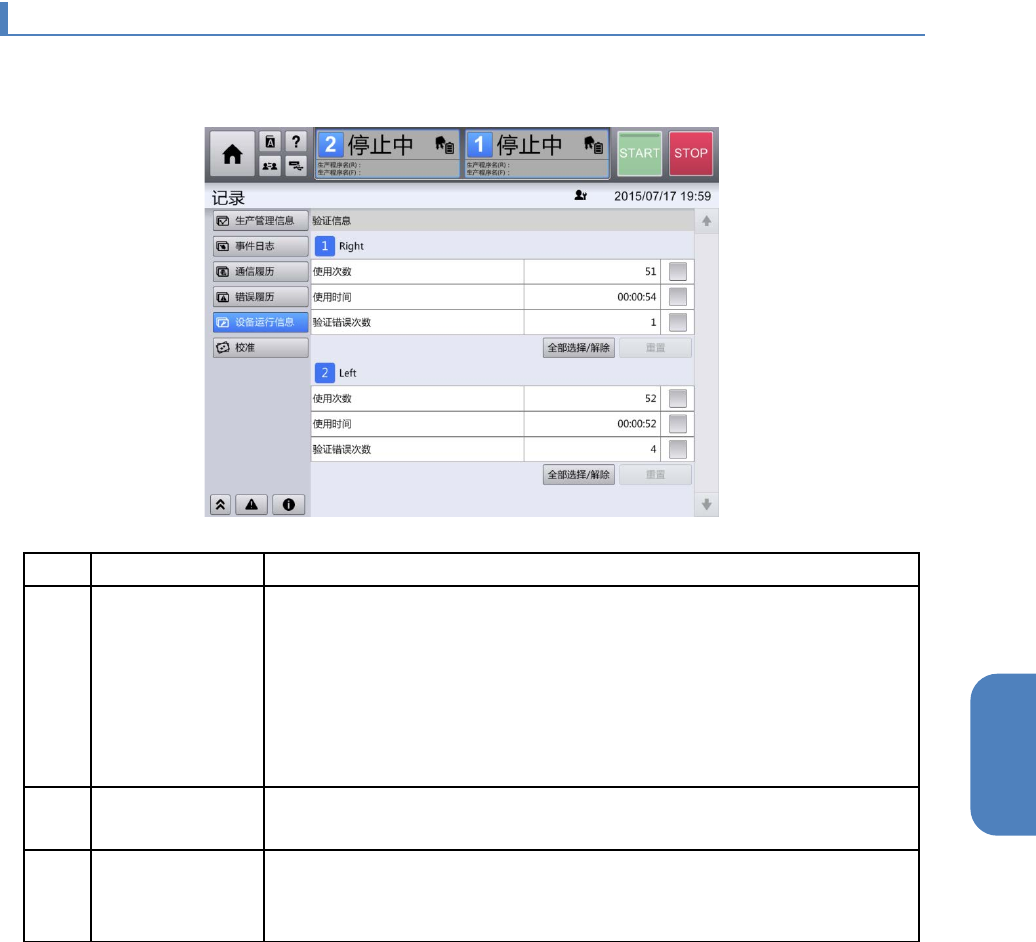Select unit 1 停止中 status panel
This screenshot has width=1036, height=942.
click(536, 153)
